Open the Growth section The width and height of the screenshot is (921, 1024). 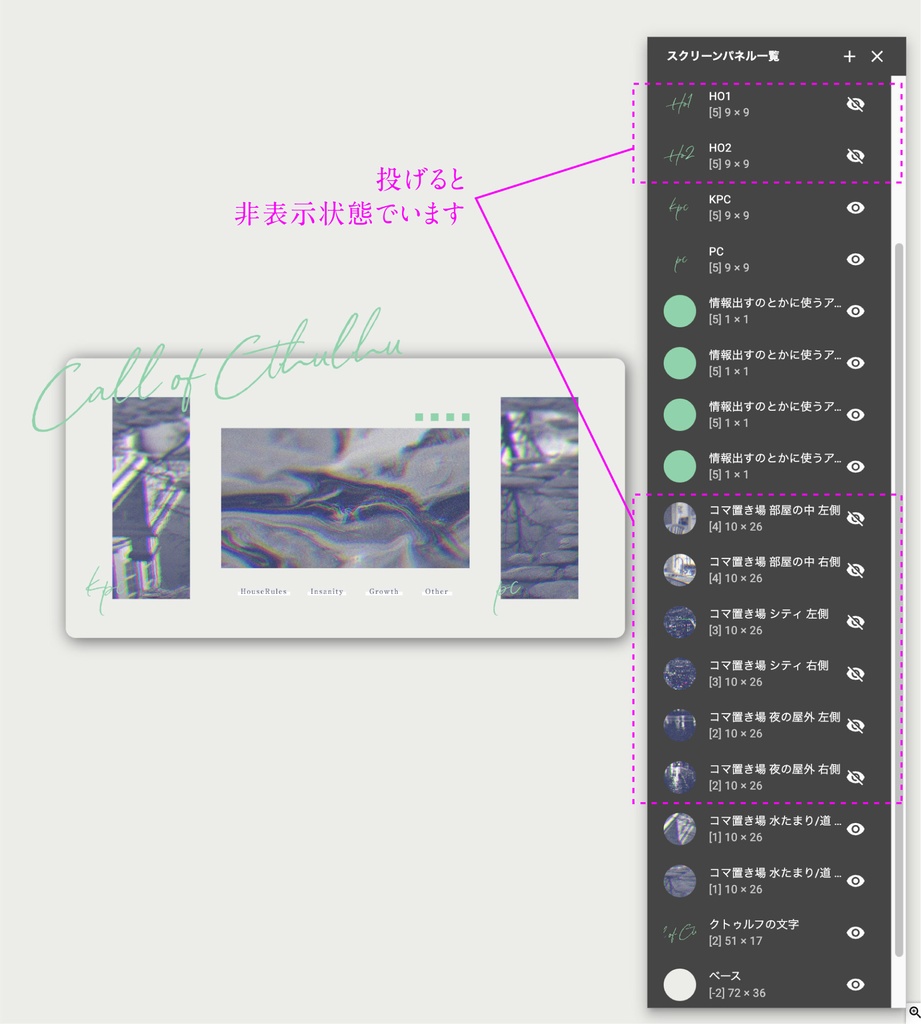[383, 591]
